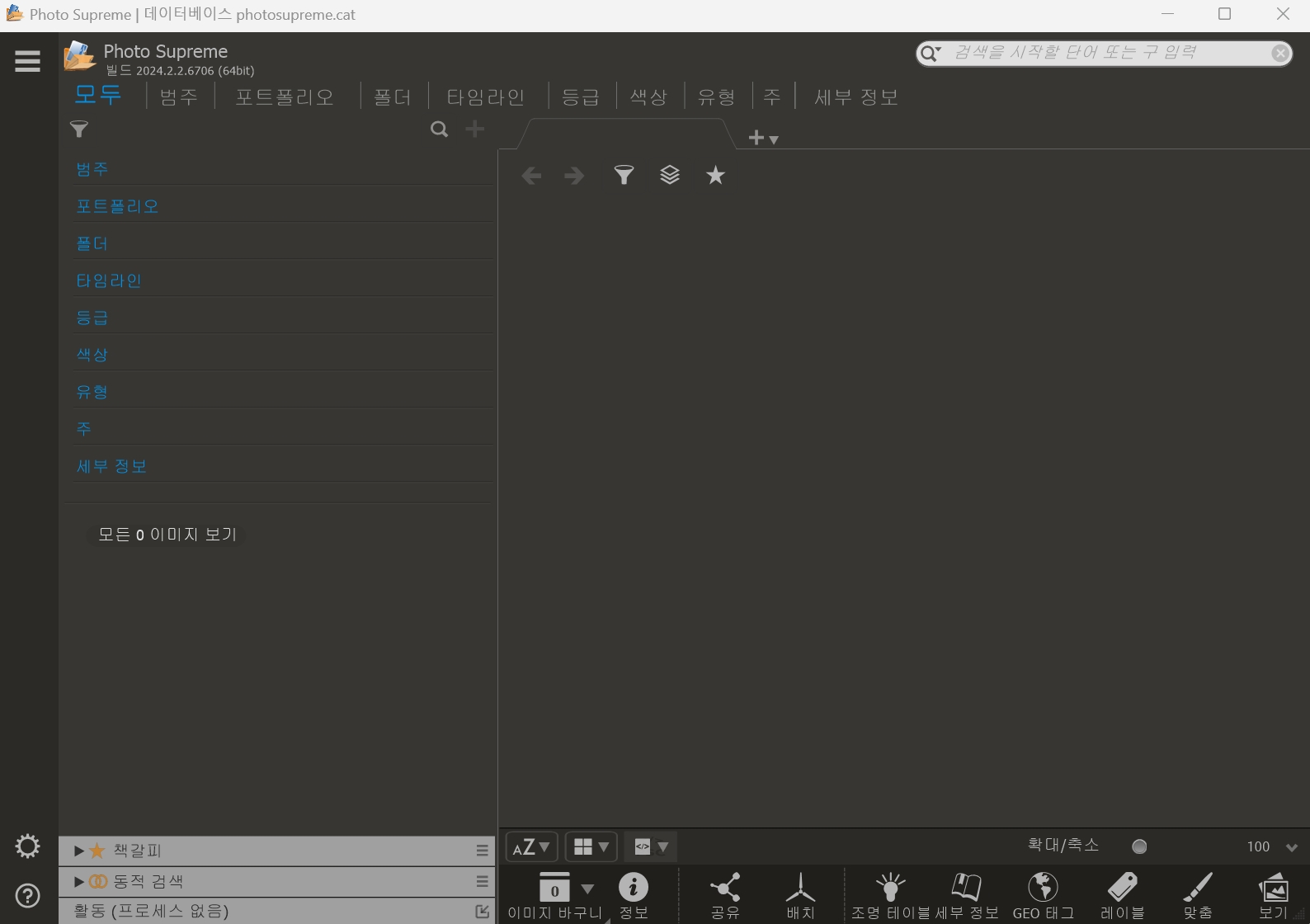Click the catalog filter funnel icon
The width and height of the screenshot is (1310, 924).
pos(79,130)
